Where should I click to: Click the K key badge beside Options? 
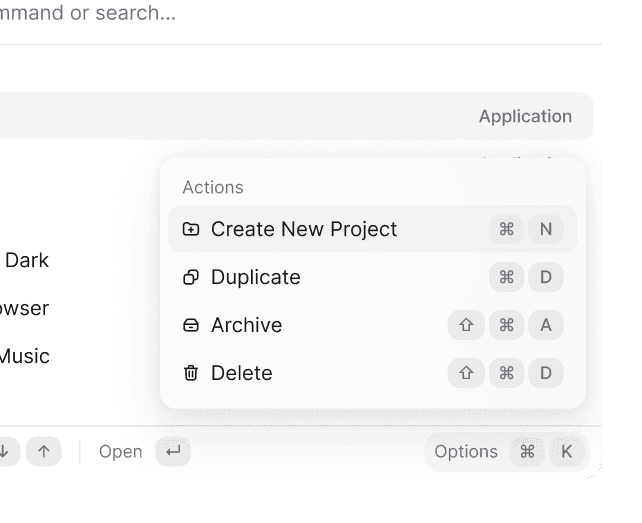(x=566, y=452)
